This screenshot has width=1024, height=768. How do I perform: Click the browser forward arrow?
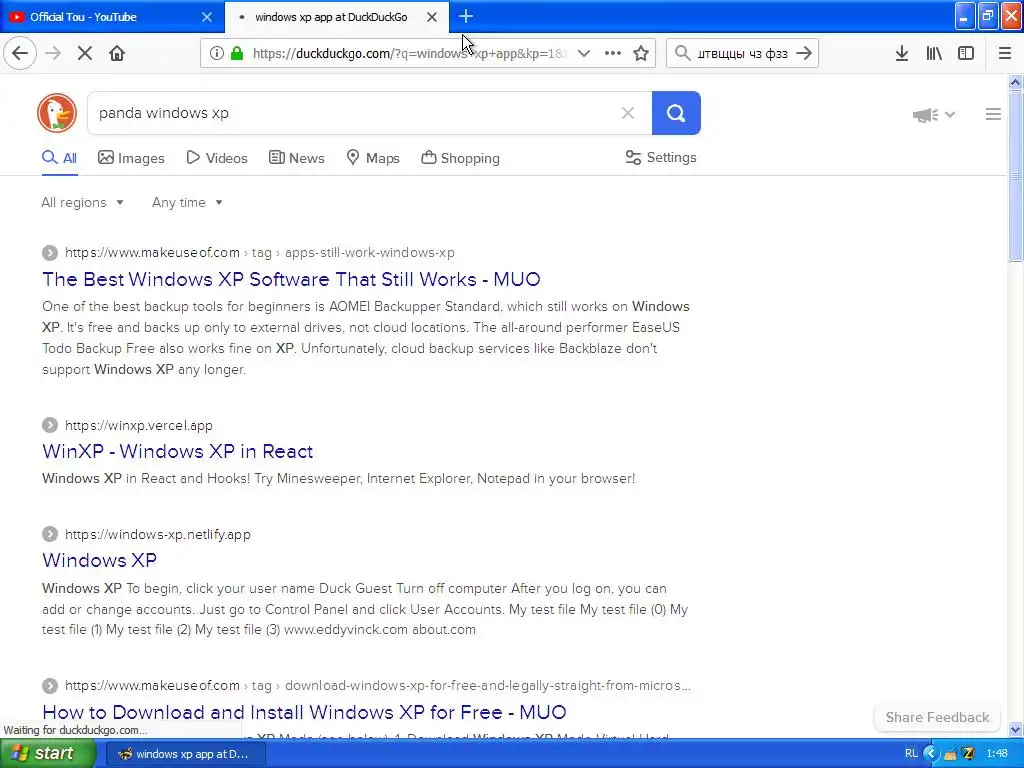[53, 53]
